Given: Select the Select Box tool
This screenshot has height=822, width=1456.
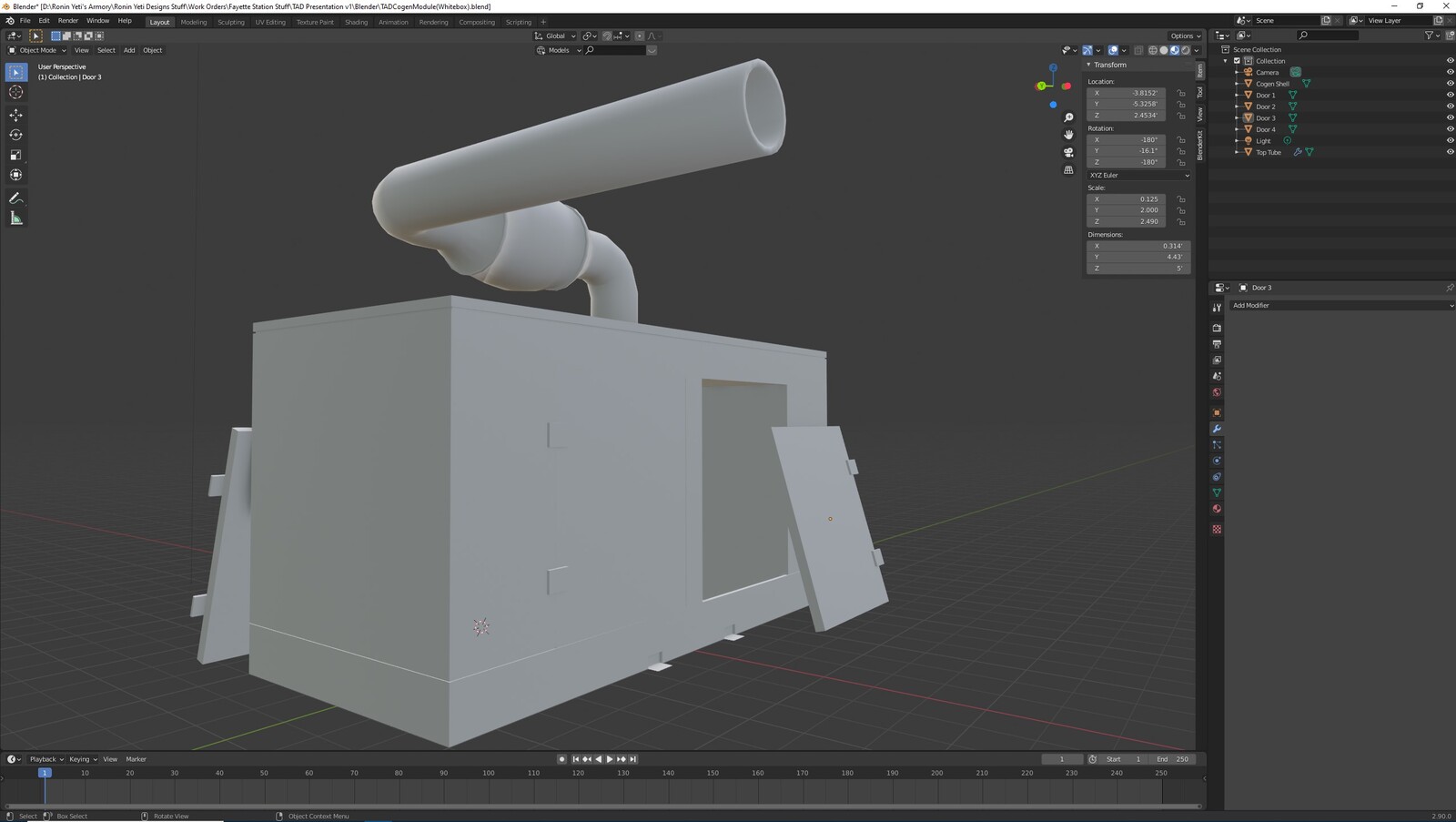Looking at the screenshot, I should click(x=16, y=72).
